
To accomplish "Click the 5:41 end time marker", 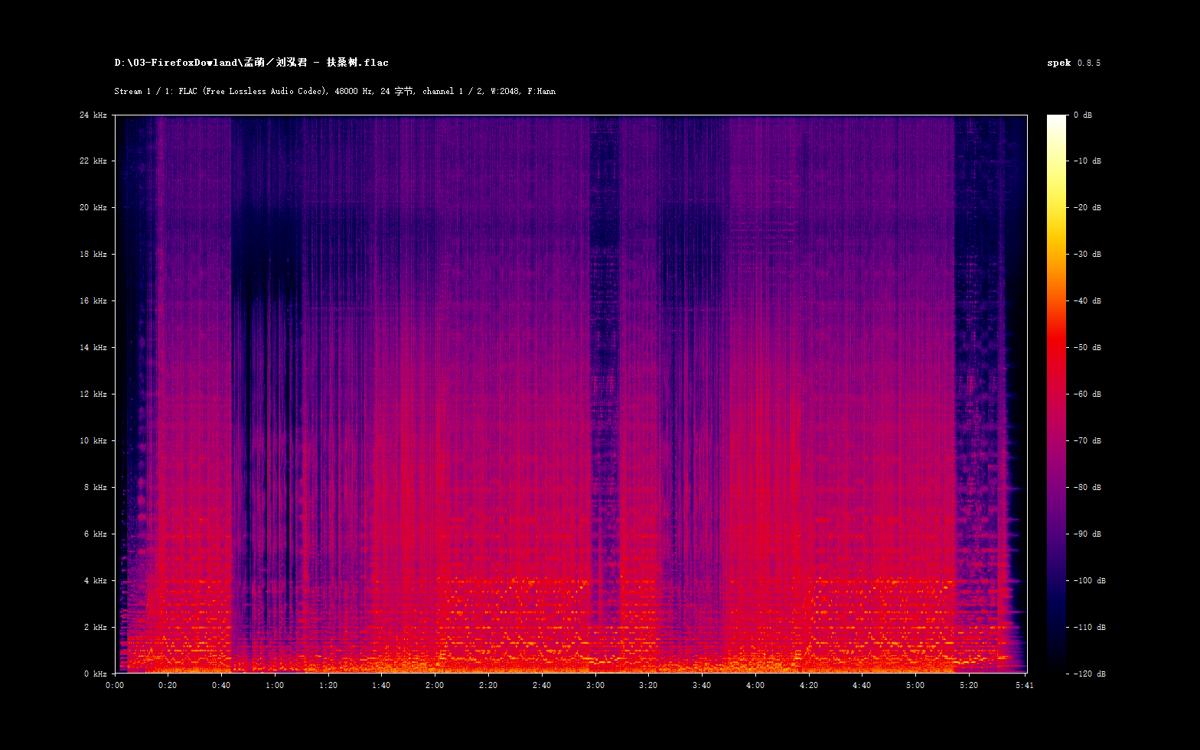I will point(1026,686).
